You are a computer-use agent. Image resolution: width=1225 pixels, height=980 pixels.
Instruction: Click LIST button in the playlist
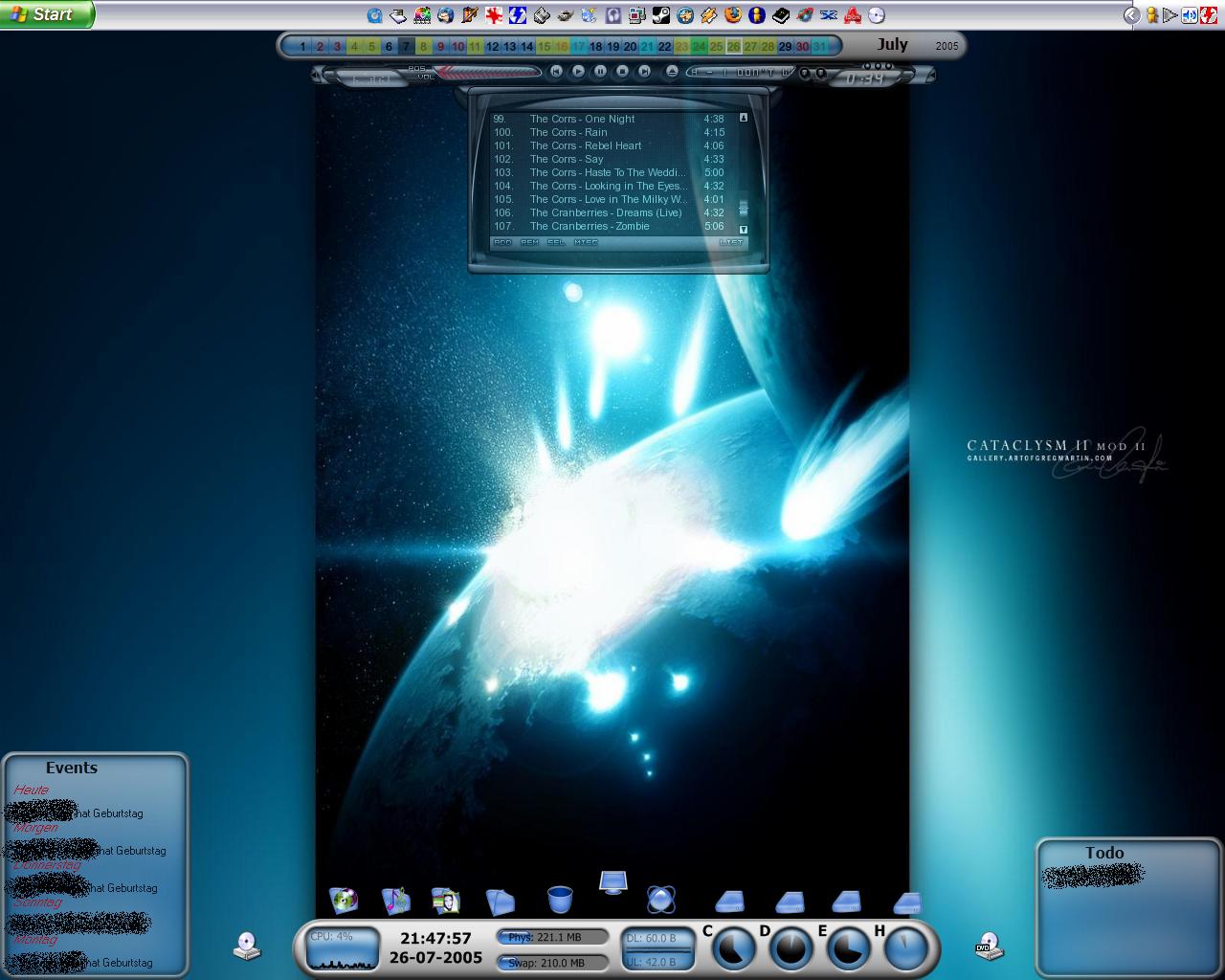coord(731,242)
